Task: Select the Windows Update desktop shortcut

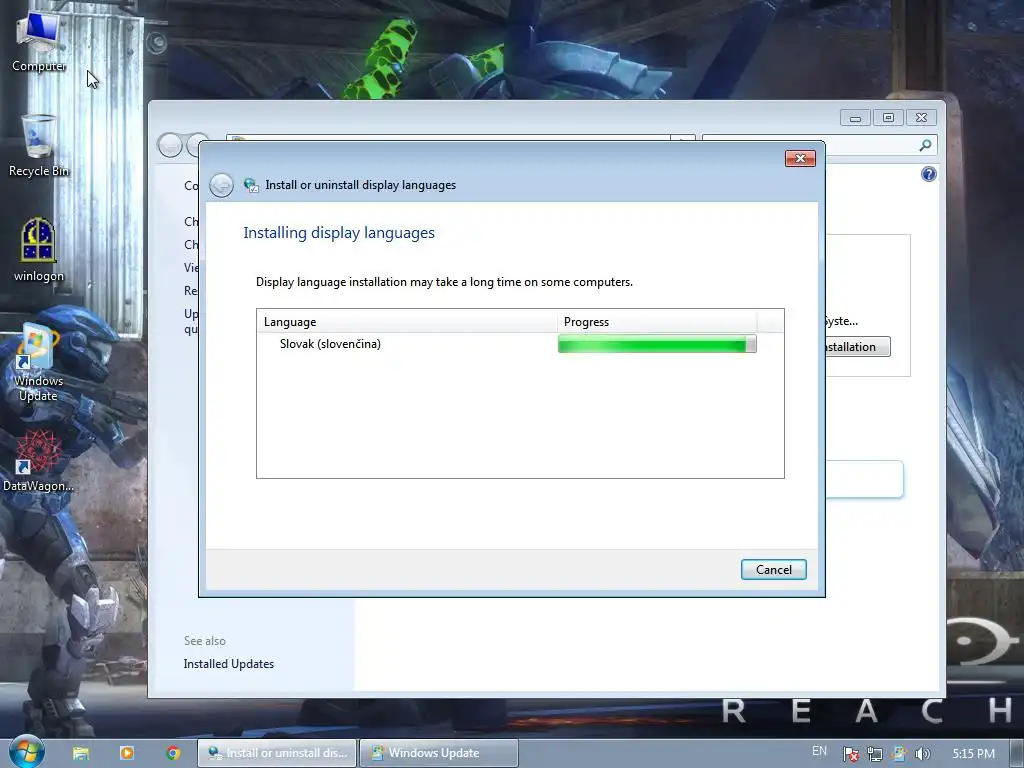Action: pos(39,363)
